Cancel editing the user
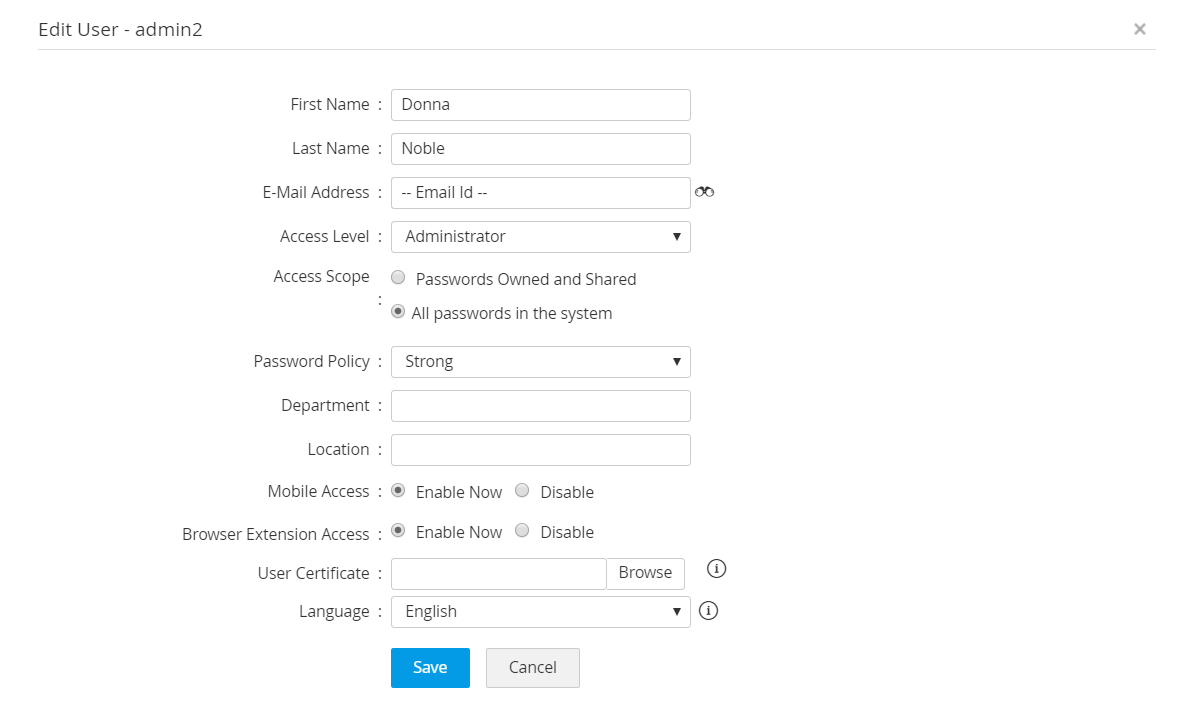1188x714 pixels. pos(532,668)
